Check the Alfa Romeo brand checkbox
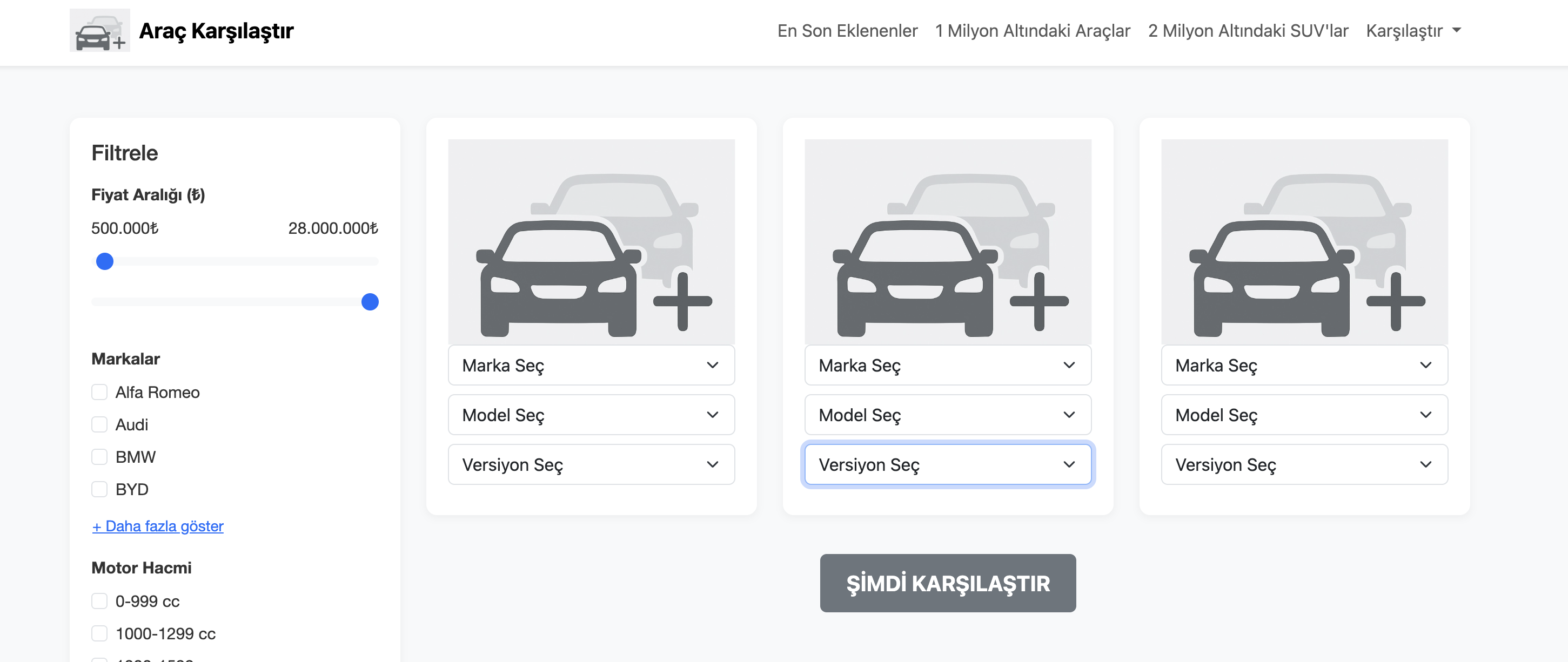 point(99,392)
